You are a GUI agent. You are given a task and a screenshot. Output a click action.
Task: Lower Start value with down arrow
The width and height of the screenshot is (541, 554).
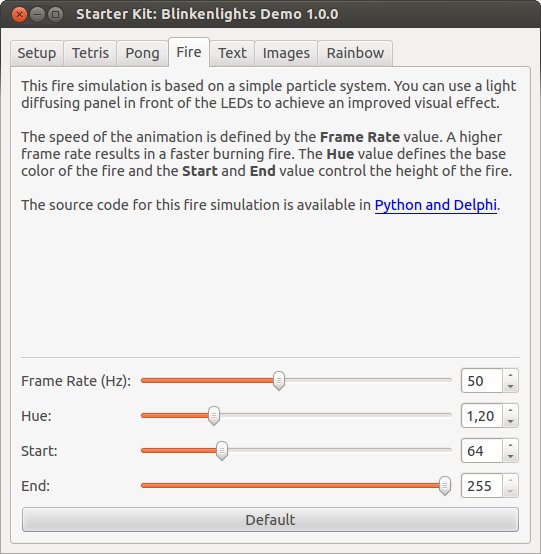coord(510,456)
